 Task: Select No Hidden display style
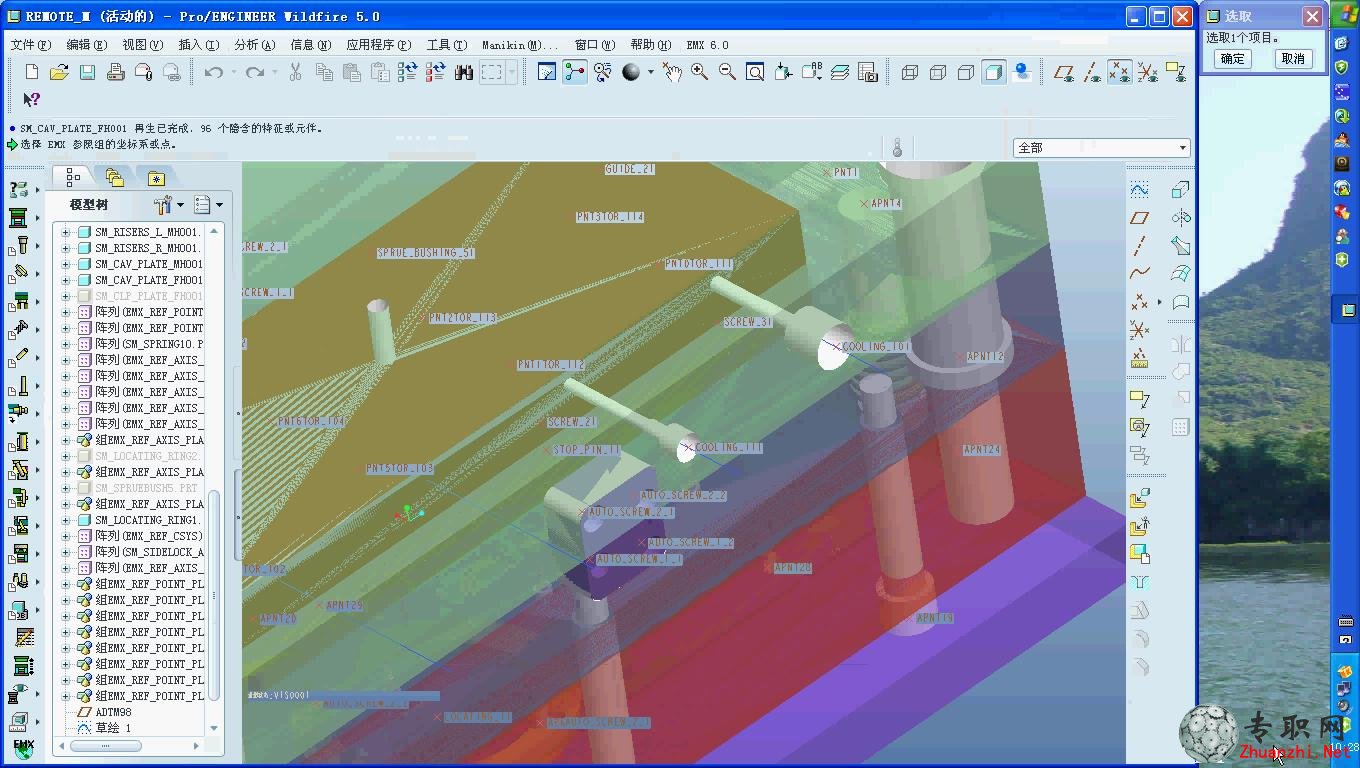coord(965,72)
